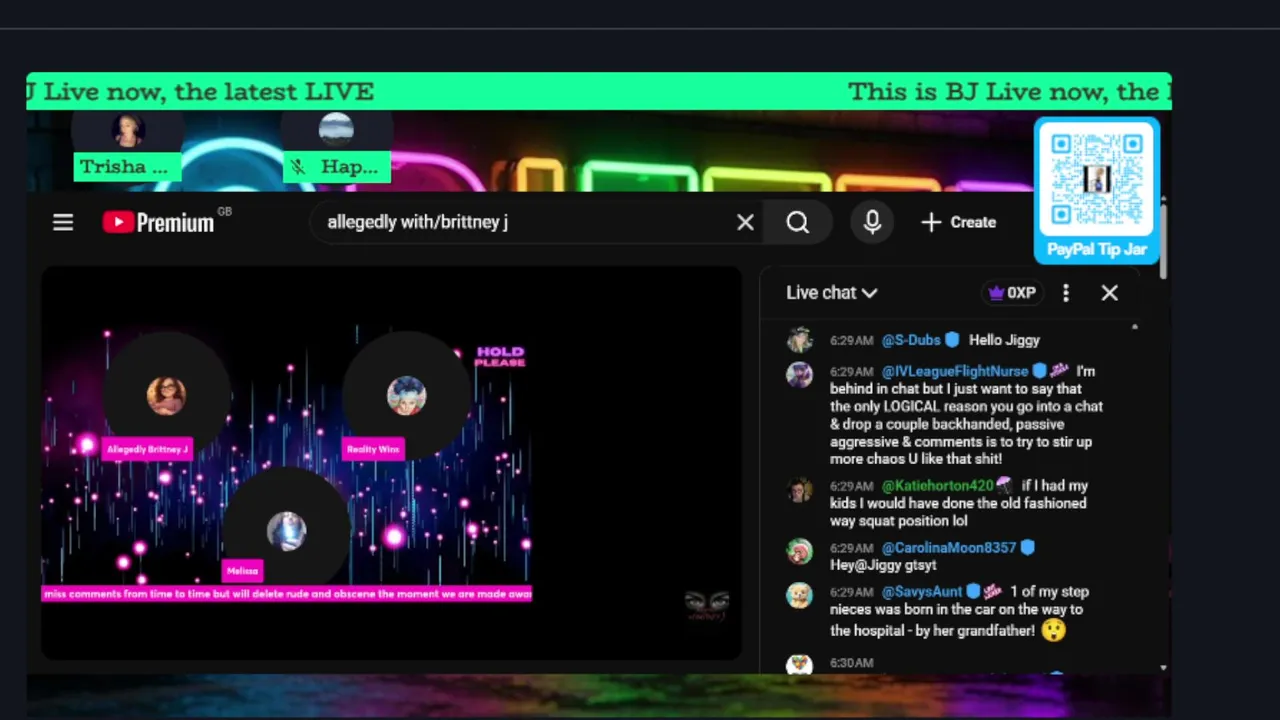This screenshot has width=1280, height=720.
Task: Click the chat scrollbar down arrow
Action: pyautogui.click(x=1163, y=667)
